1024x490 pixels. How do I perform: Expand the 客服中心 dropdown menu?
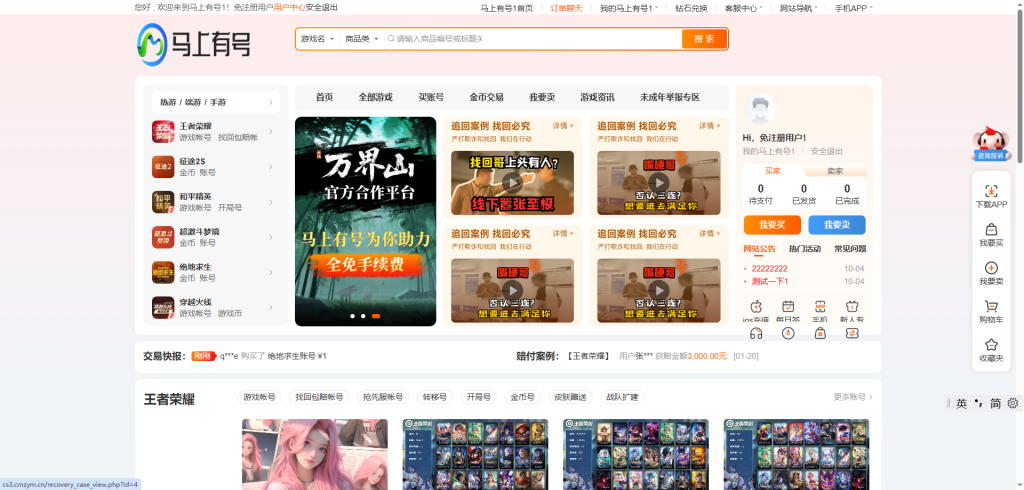743,8
